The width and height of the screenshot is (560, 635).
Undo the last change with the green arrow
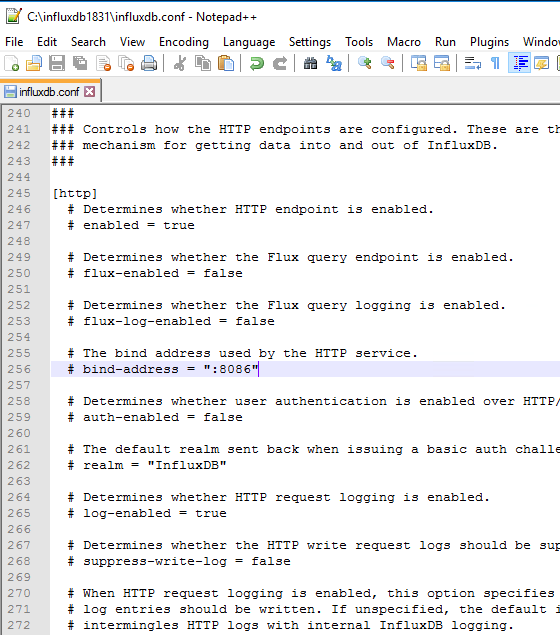[257, 64]
